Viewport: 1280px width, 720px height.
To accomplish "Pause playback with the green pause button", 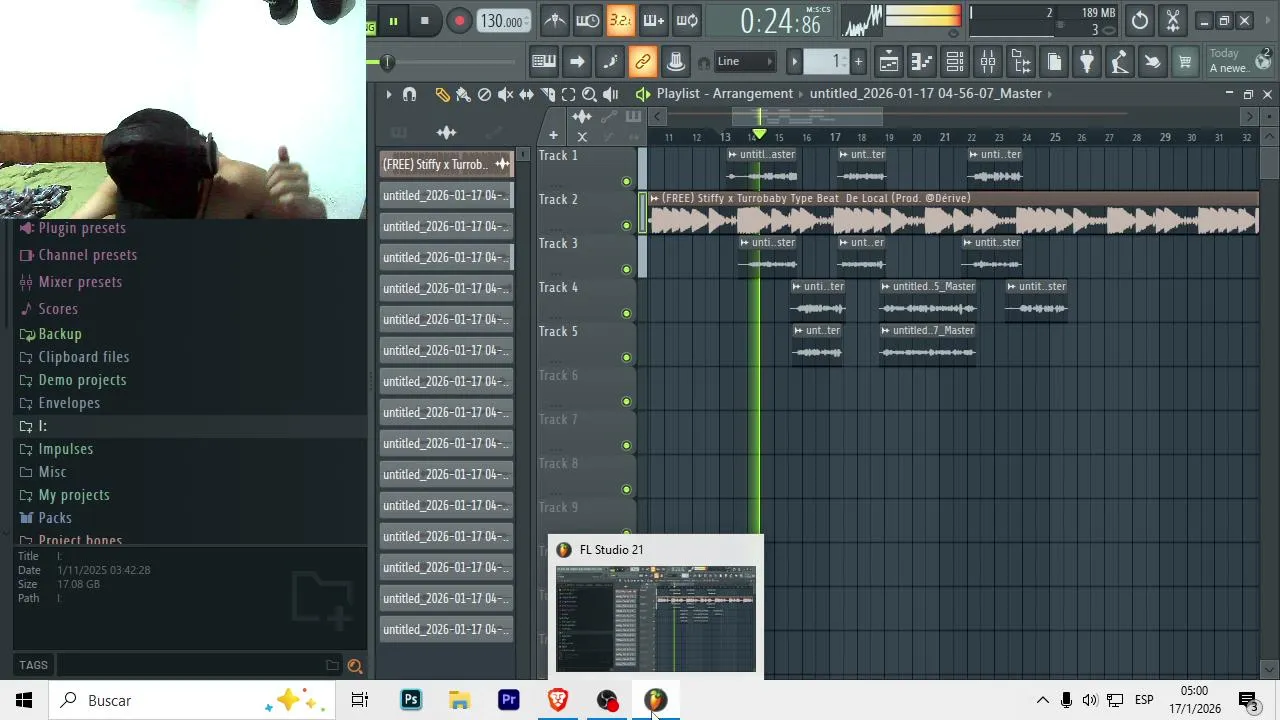I will click(x=393, y=21).
